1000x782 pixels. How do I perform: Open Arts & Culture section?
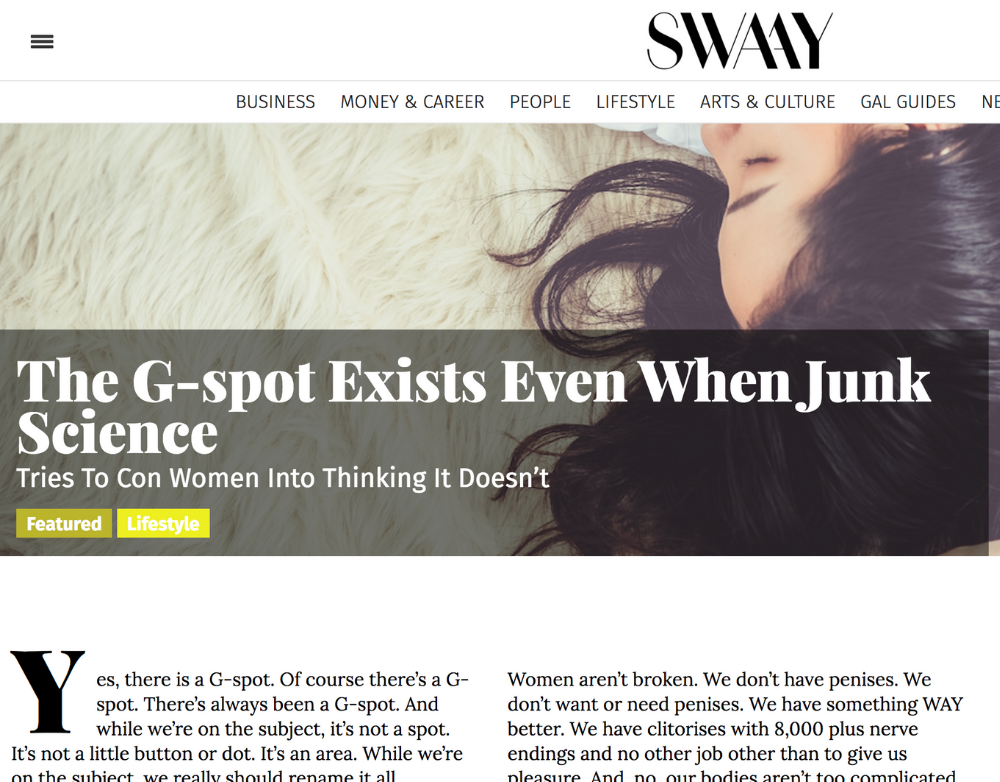(x=767, y=102)
